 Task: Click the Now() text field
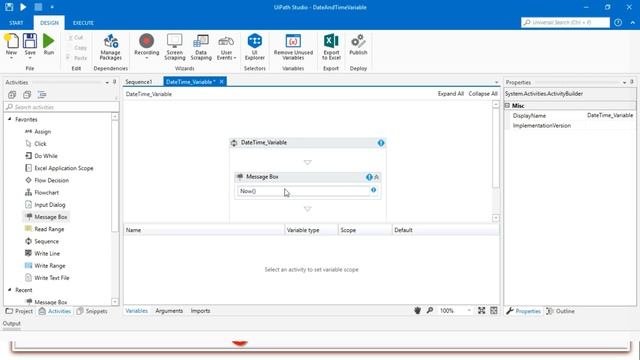tap(303, 191)
